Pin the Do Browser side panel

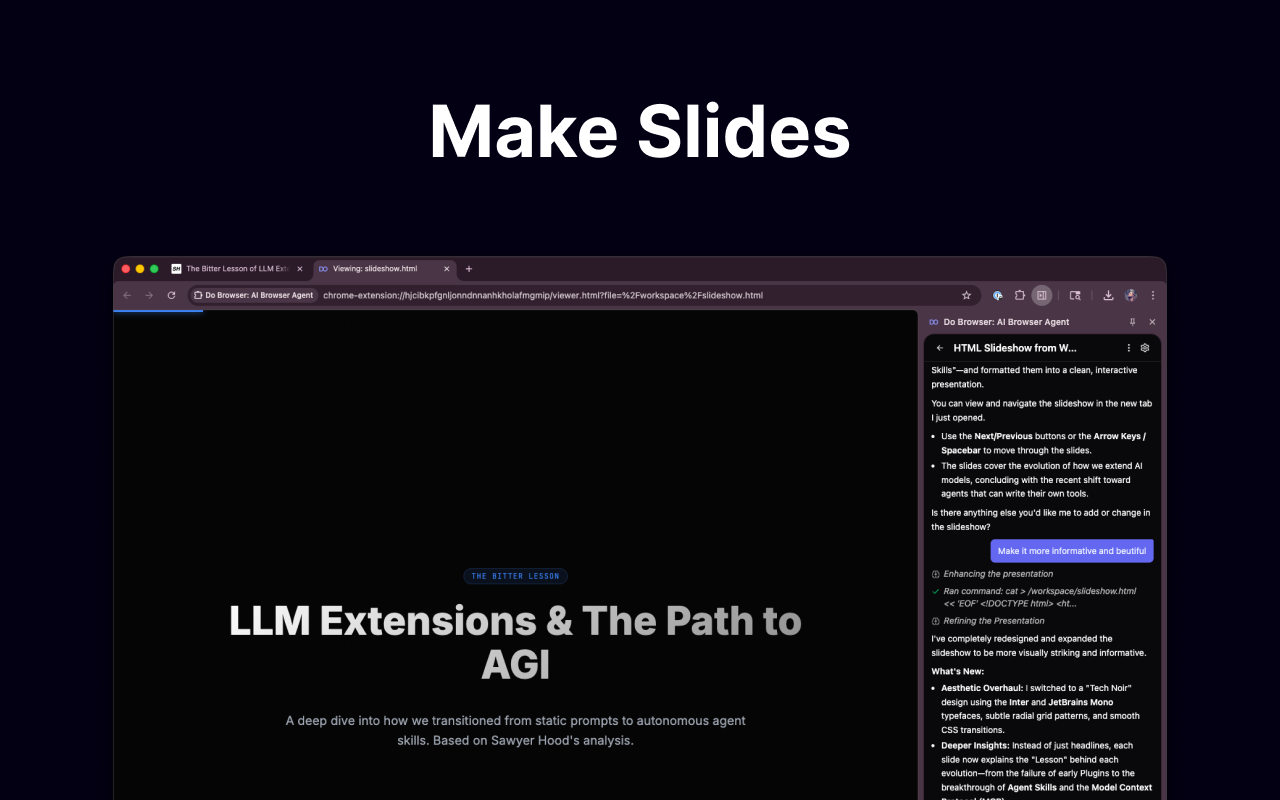tap(1133, 322)
